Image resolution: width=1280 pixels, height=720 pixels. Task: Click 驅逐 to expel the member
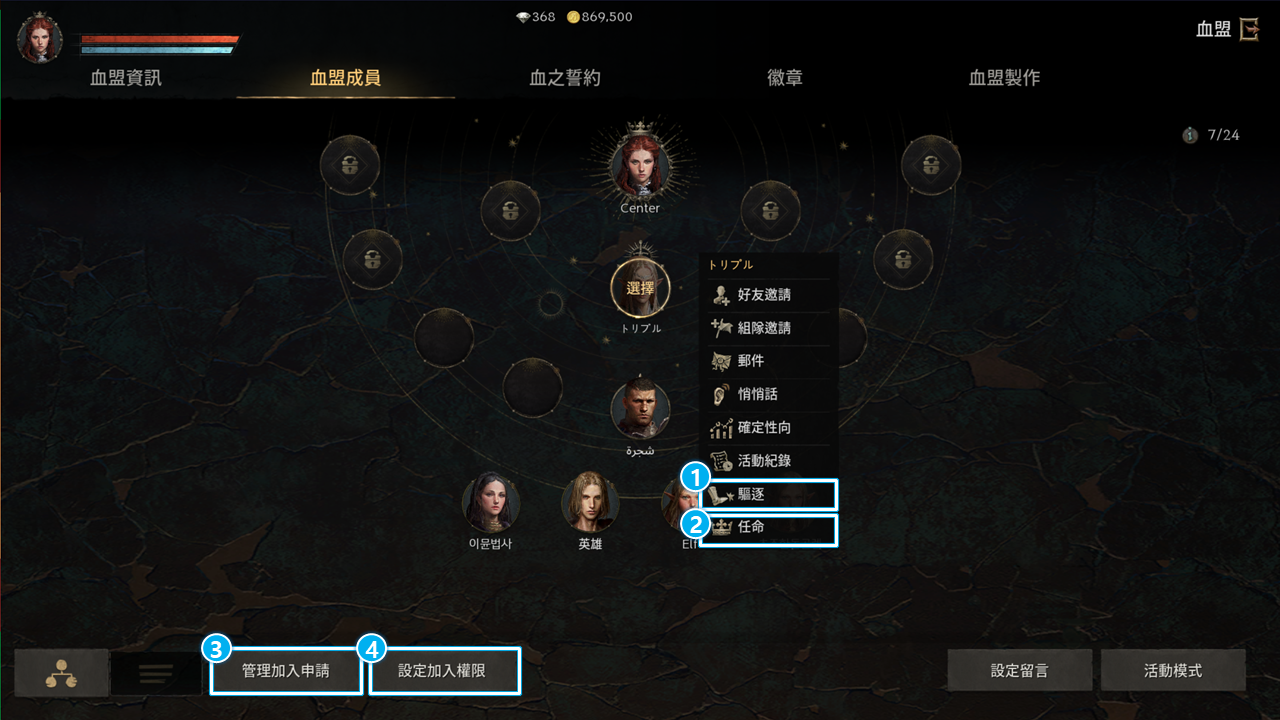(768, 494)
